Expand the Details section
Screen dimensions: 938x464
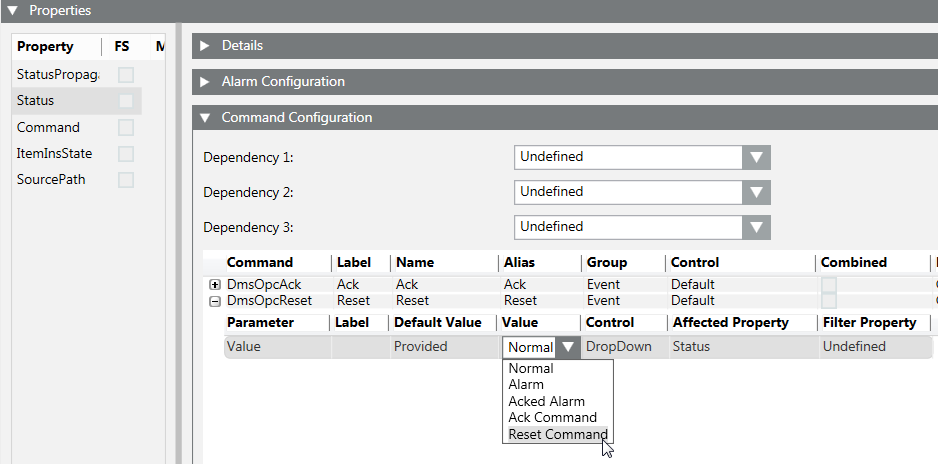205,46
